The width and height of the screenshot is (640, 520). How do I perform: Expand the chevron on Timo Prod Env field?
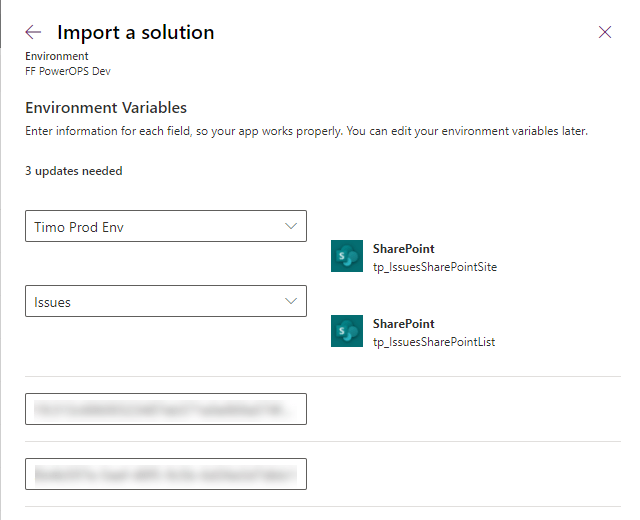click(291, 226)
